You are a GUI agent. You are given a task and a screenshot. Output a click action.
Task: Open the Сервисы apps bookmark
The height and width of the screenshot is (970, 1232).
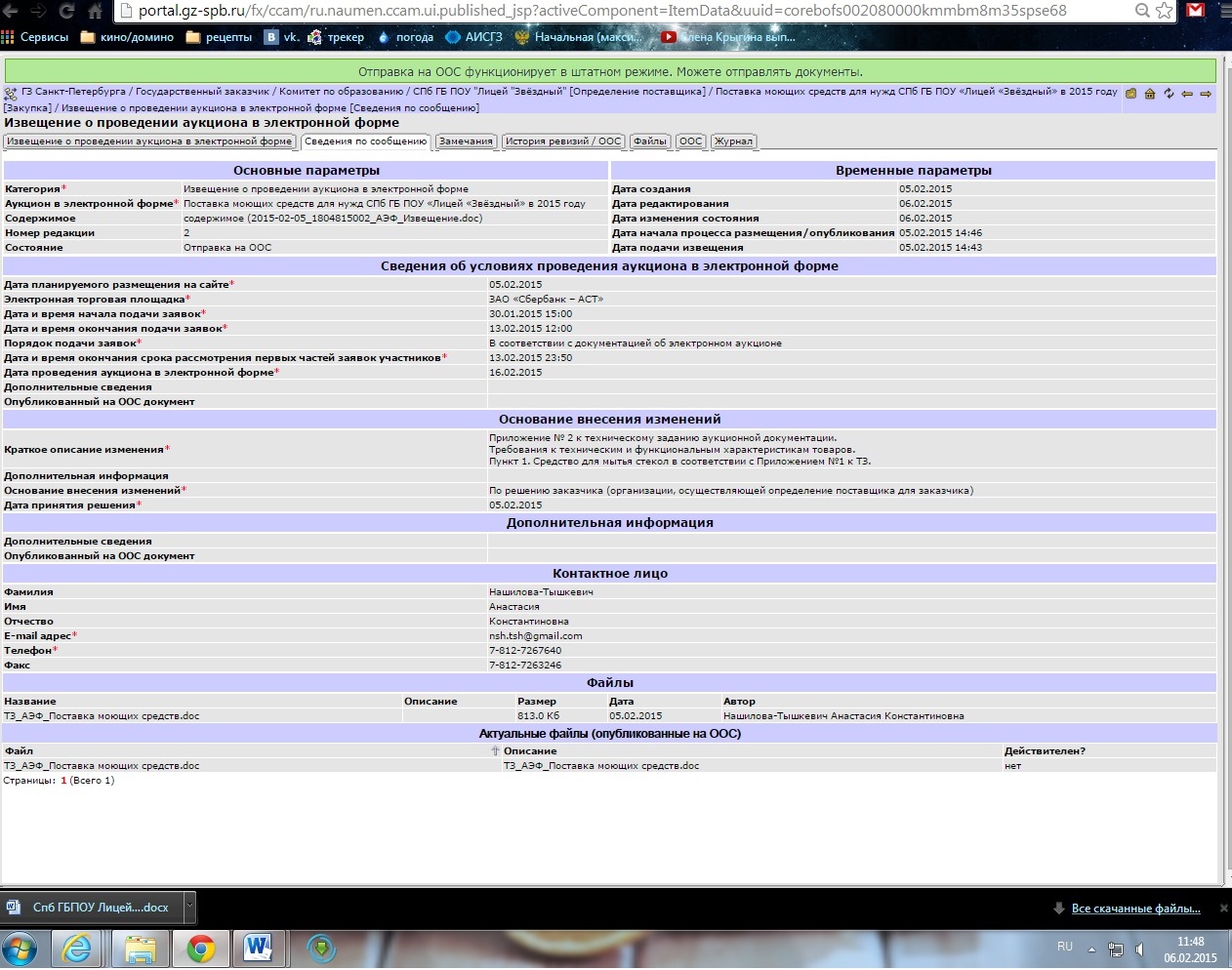click(35, 37)
